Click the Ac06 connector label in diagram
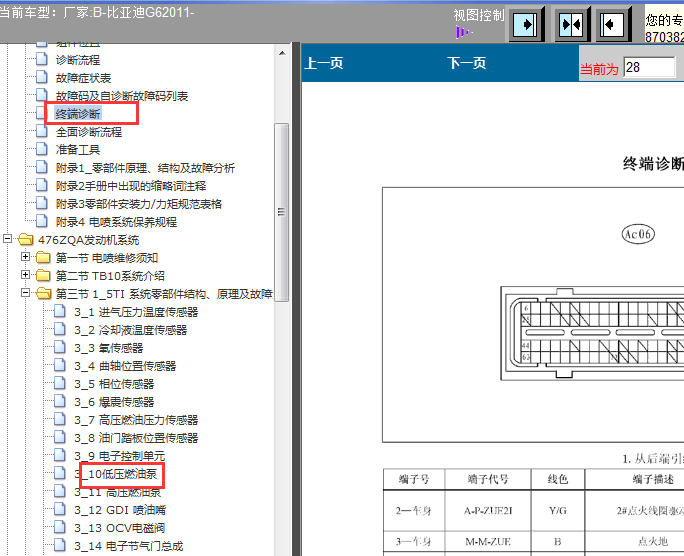Image resolution: width=684 pixels, height=556 pixels. click(638, 234)
